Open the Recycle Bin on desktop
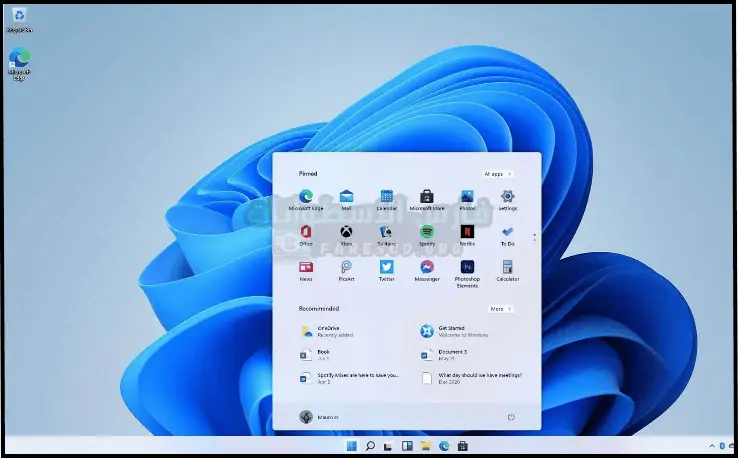738x458 pixels. 19,18
